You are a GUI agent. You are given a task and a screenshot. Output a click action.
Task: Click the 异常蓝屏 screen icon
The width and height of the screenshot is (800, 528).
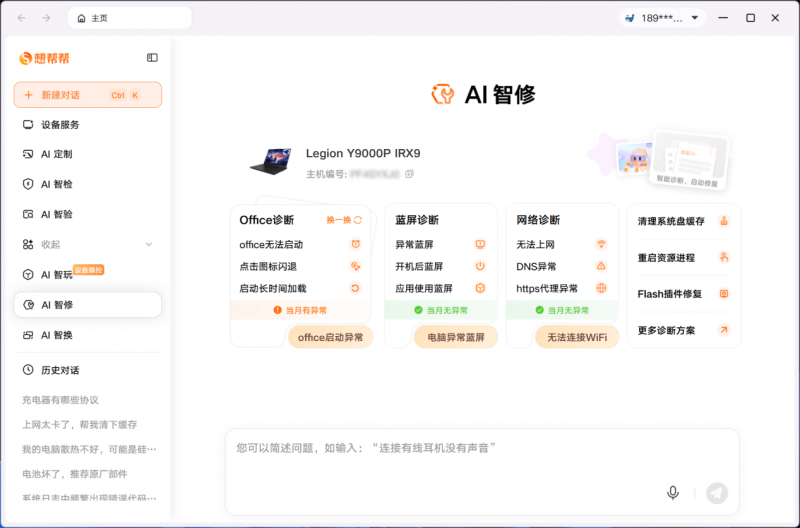(x=480, y=244)
